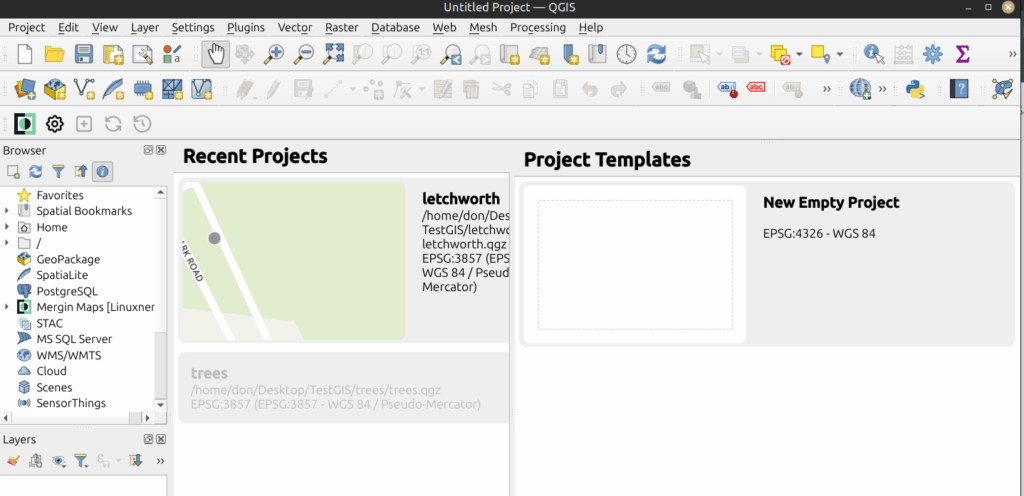Expand the Spatial Bookmarks tree node
The width and height of the screenshot is (1024, 496).
7,211
